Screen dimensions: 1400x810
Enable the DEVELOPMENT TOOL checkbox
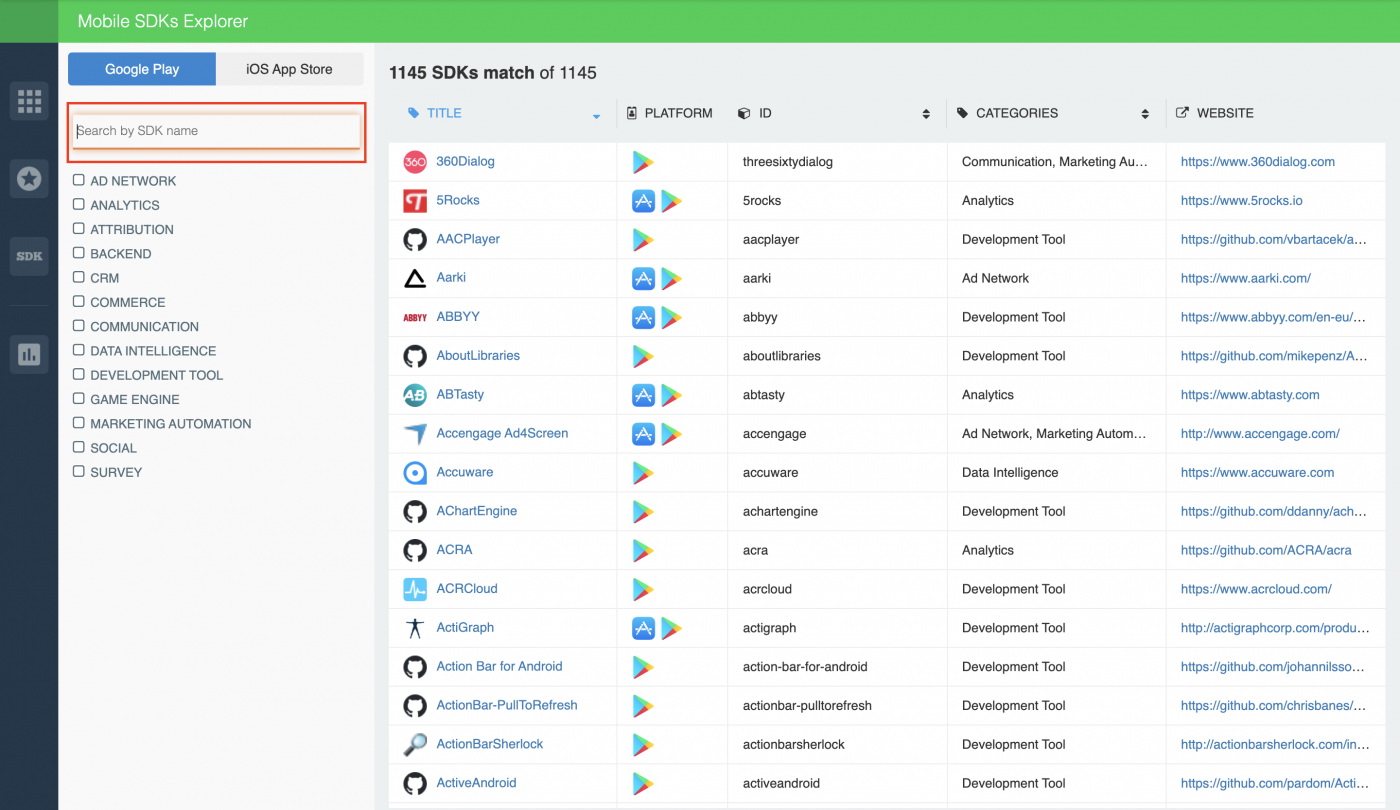click(77, 374)
